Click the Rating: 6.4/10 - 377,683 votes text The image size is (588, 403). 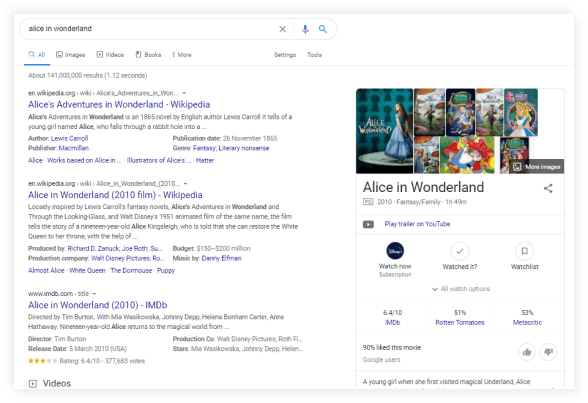[x=102, y=361]
